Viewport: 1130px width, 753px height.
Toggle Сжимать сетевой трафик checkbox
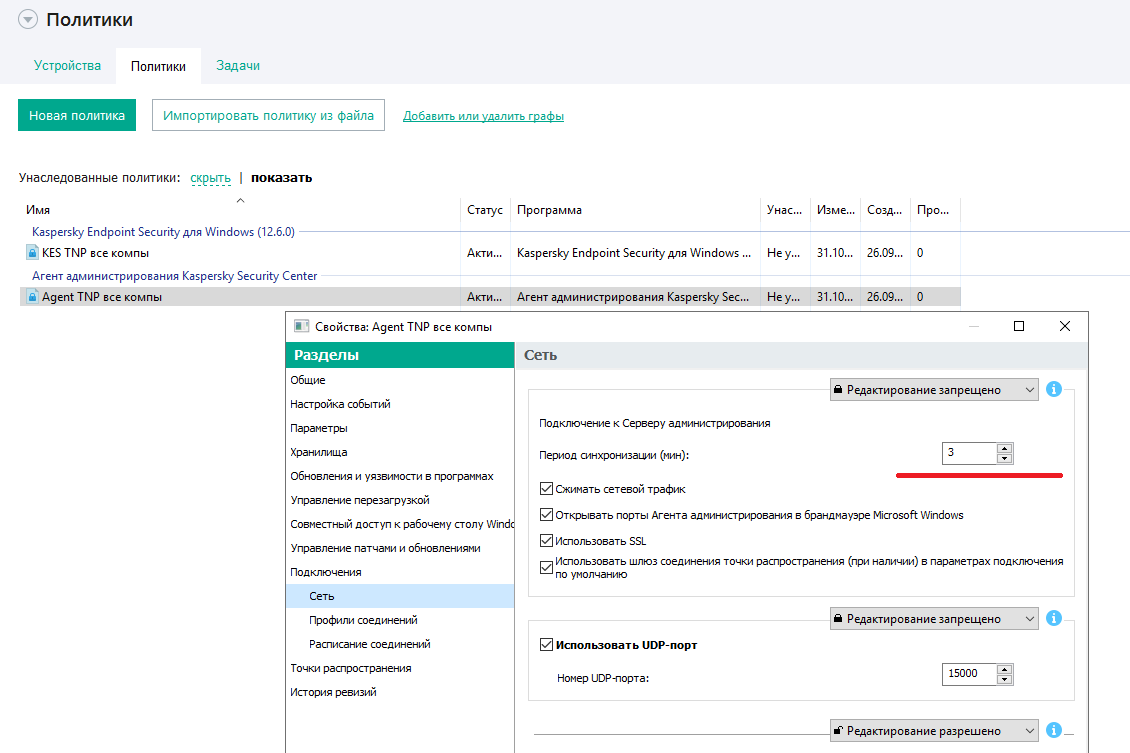click(546, 489)
